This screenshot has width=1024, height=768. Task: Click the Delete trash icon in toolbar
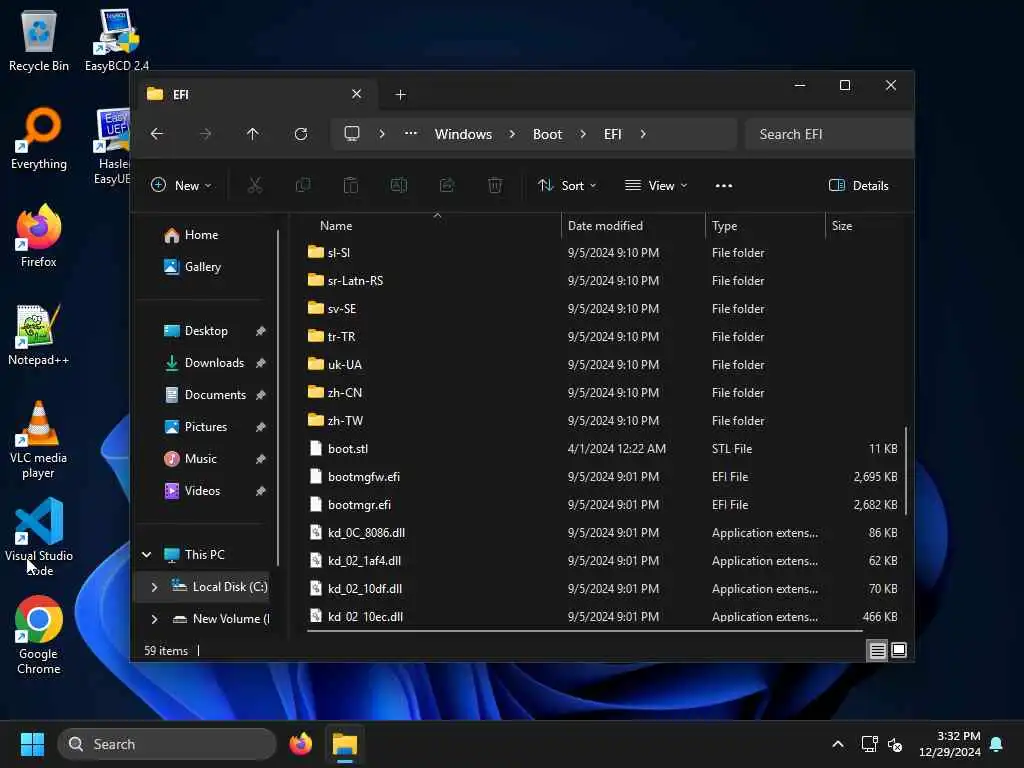(495, 185)
